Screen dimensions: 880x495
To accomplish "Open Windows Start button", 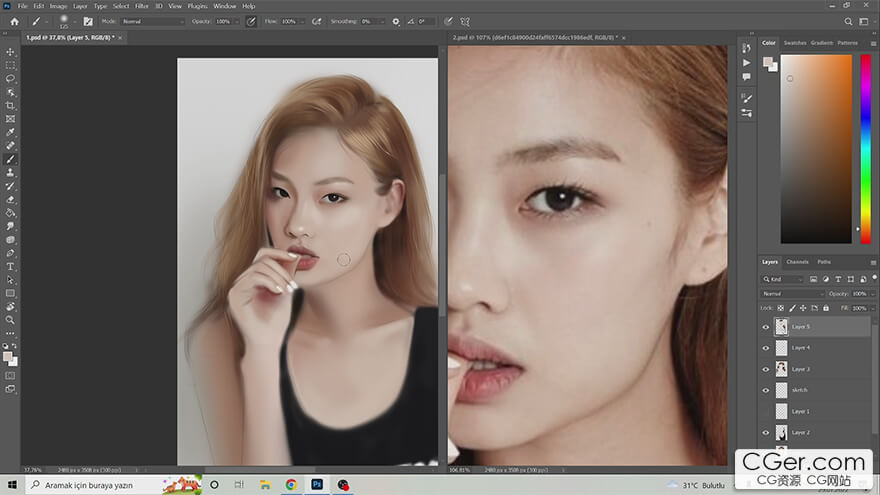I will (x=12, y=485).
